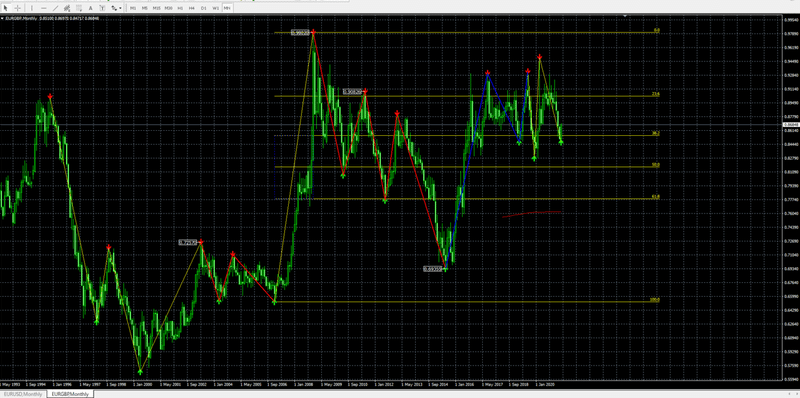Click the chart shift triangle marker
800x398 pixels.
click(626, 17)
